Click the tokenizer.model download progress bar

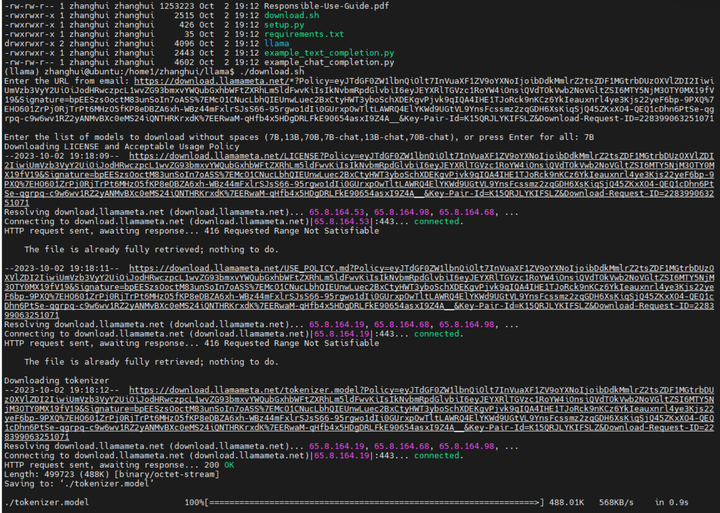point(375,502)
